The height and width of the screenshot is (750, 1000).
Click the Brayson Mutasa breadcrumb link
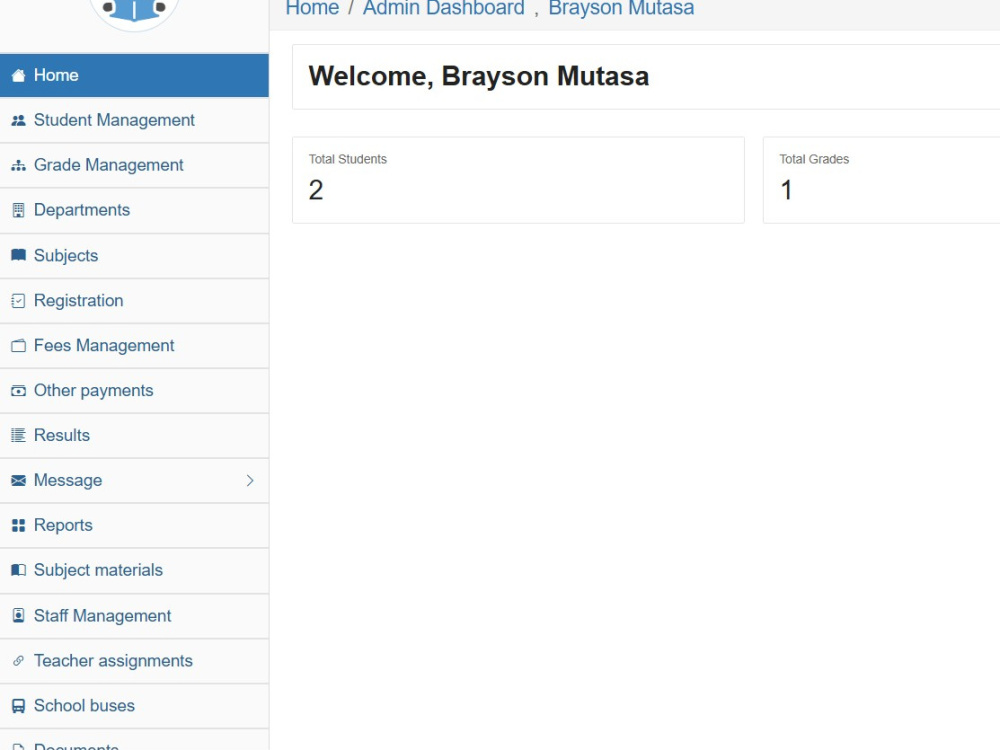[x=621, y=8]
